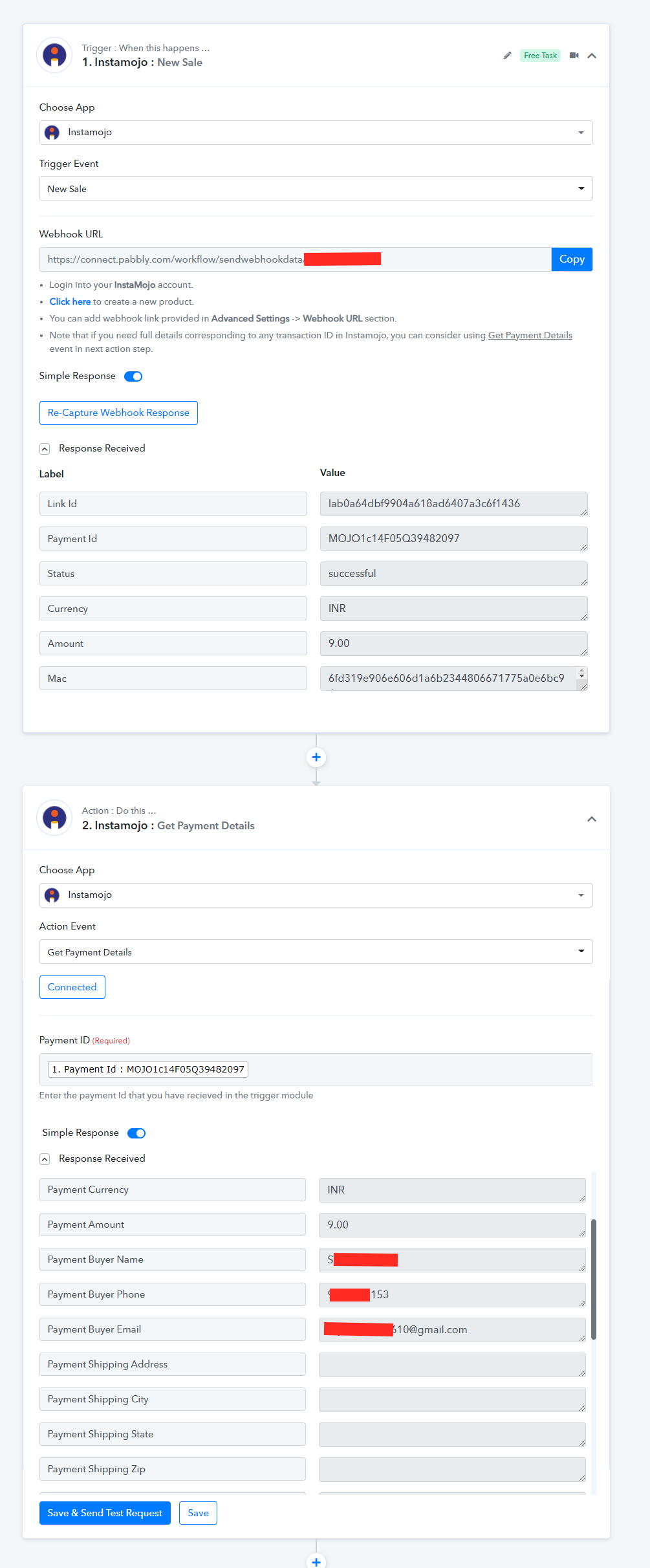This screenshot has width=650, height=1568.
Task: Toggle Simple Response in the action step
Action: [x=136, y=1133]
